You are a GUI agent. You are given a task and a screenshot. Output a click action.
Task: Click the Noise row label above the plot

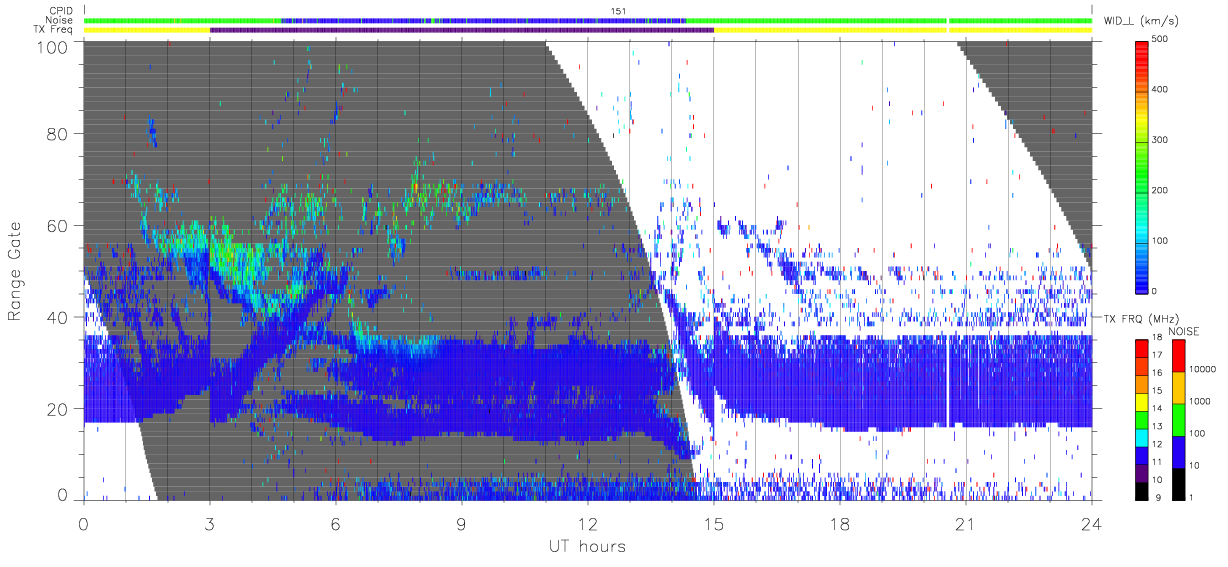pyautogui.click(x=61, y=20)
